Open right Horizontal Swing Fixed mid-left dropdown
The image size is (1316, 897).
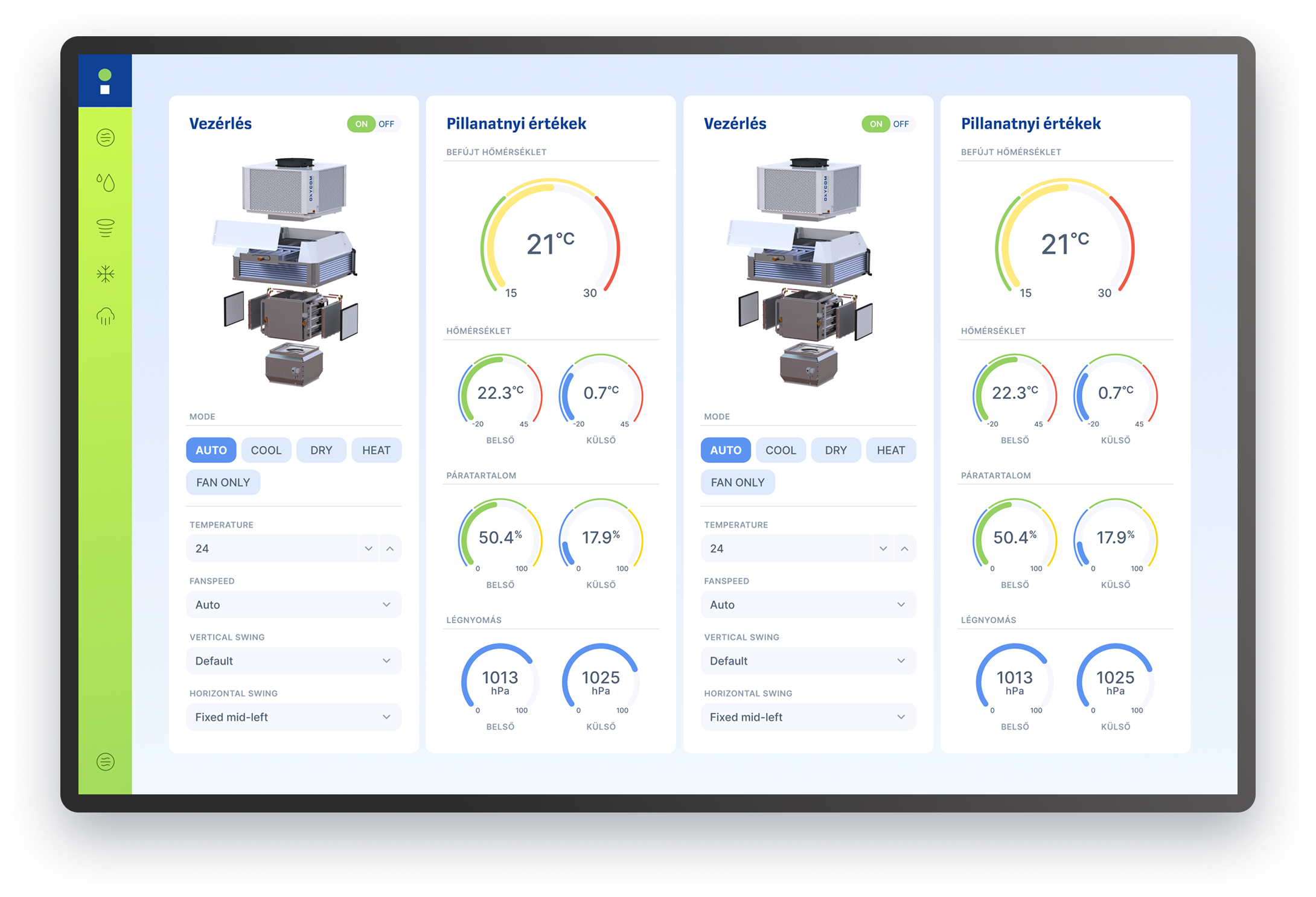coord(808,717)
